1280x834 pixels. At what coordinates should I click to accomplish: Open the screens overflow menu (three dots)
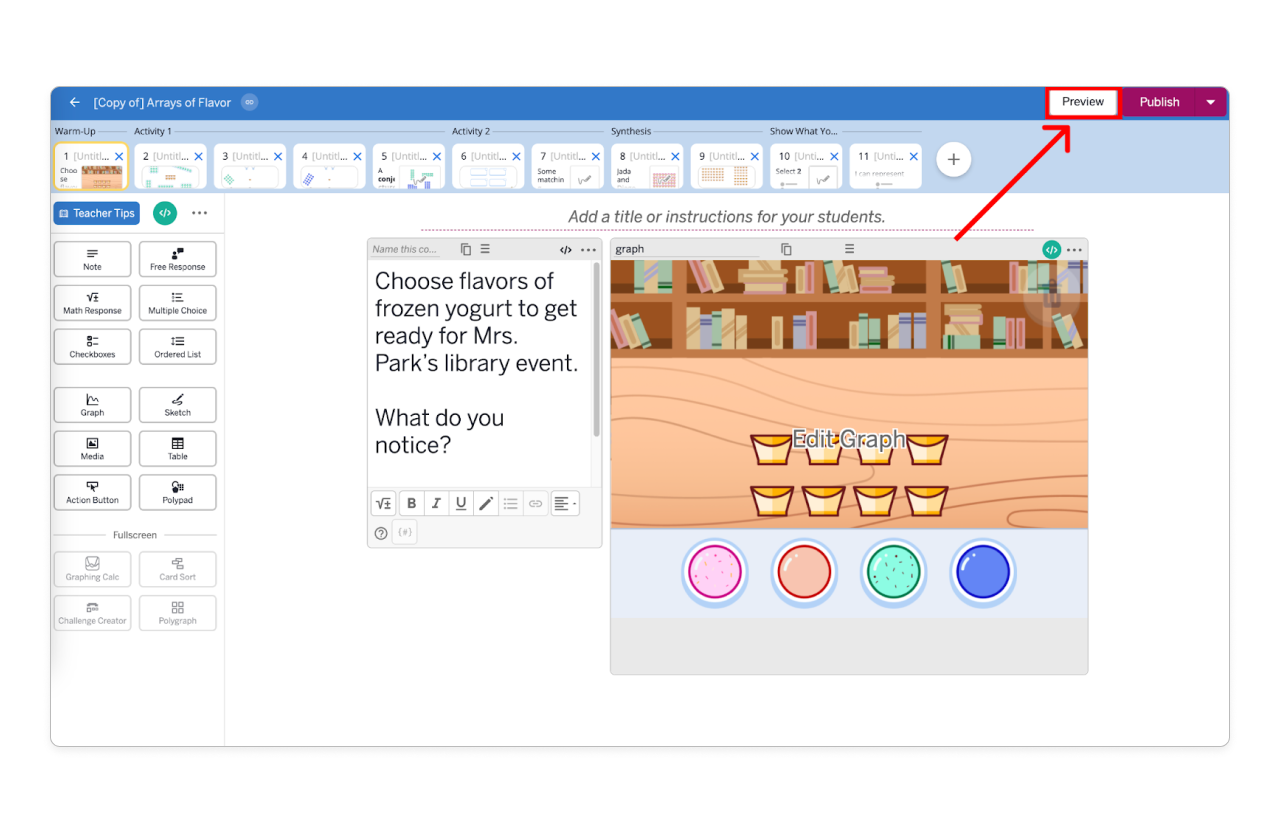tap(199, 213)
